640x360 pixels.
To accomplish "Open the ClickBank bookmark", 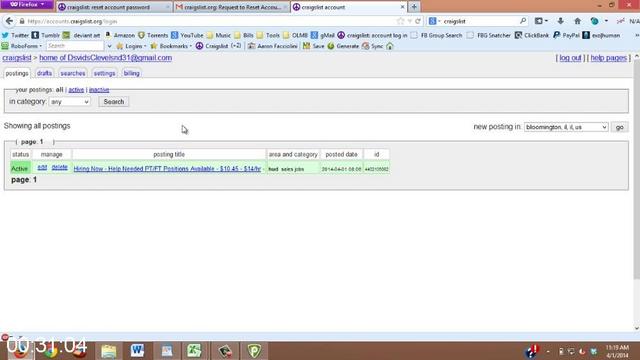I will pyautogui.click(x=532, y=36).
